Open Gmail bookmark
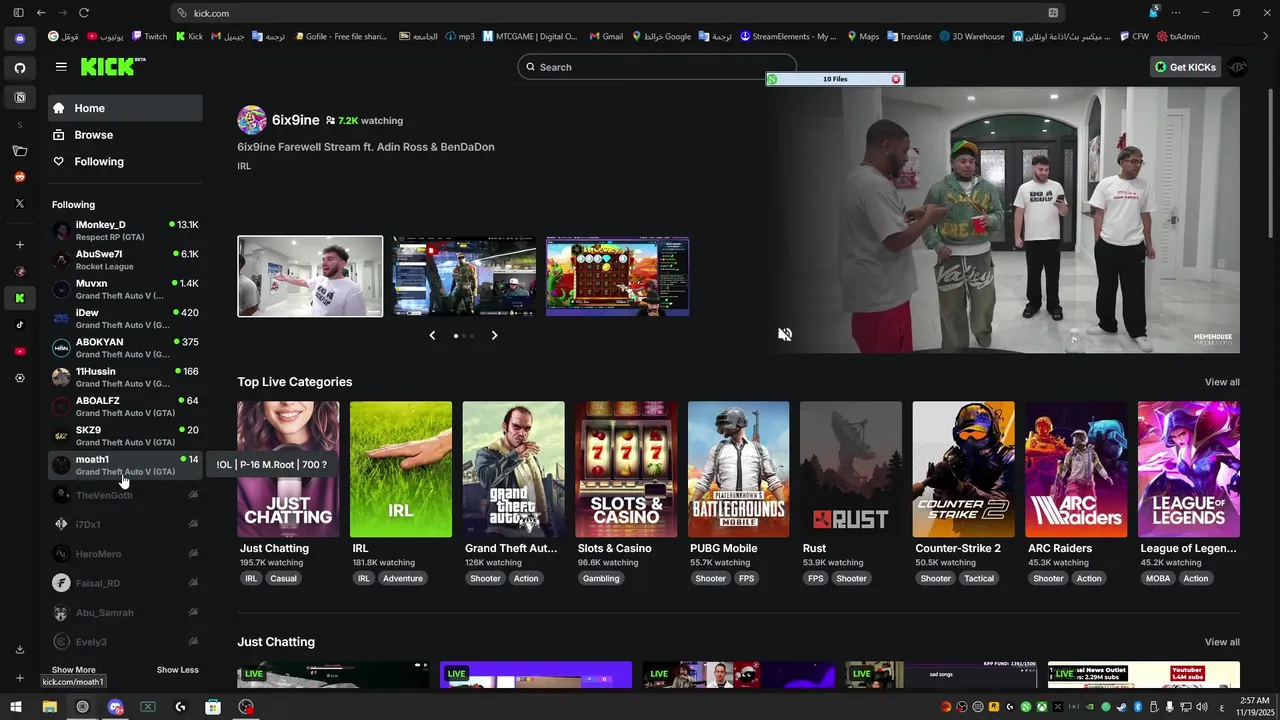 [606, 36]
